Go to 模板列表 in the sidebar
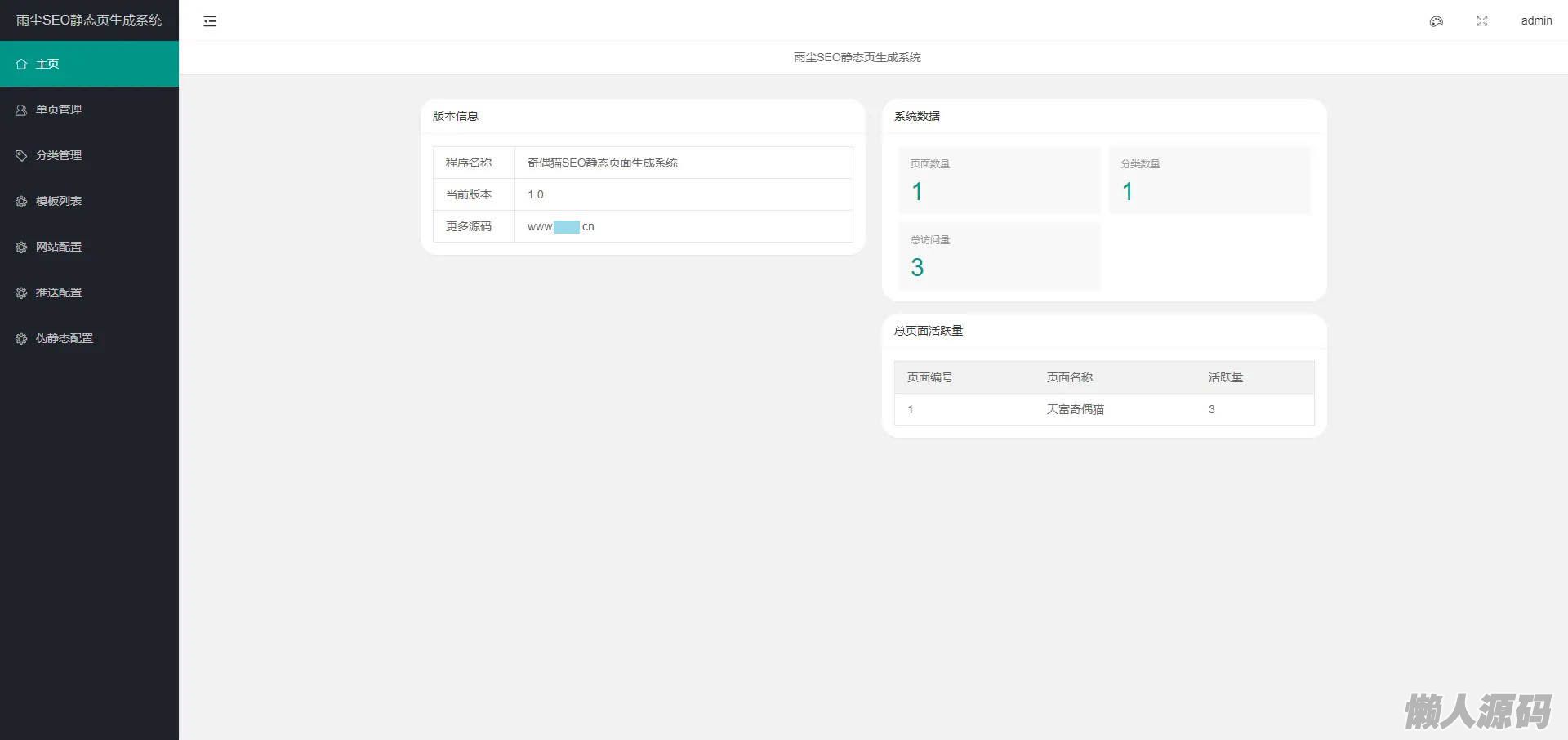This screenshot has height=740, width=1568. (x=59, y=201)
